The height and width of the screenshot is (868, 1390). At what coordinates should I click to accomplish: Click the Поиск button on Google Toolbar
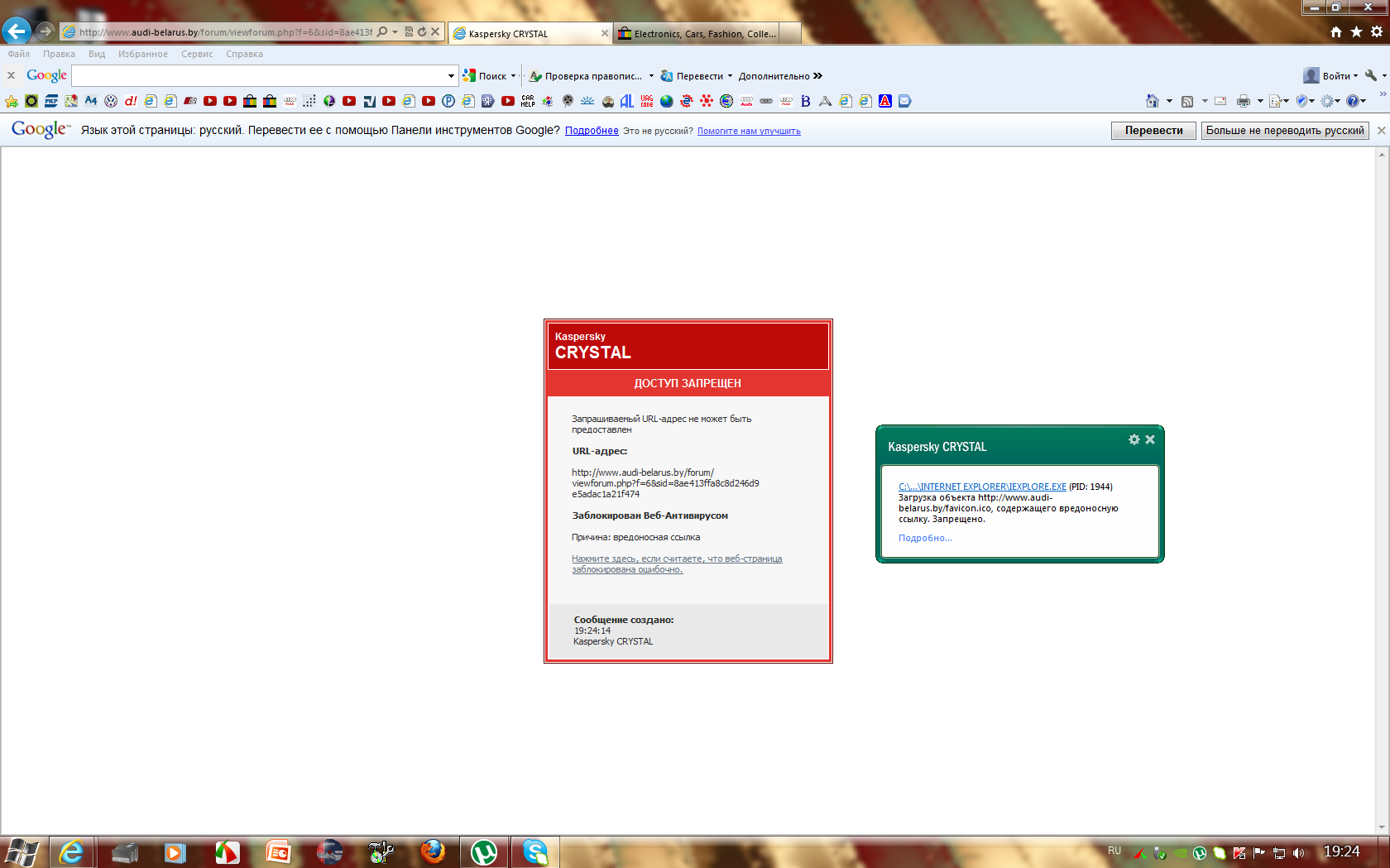486,76
